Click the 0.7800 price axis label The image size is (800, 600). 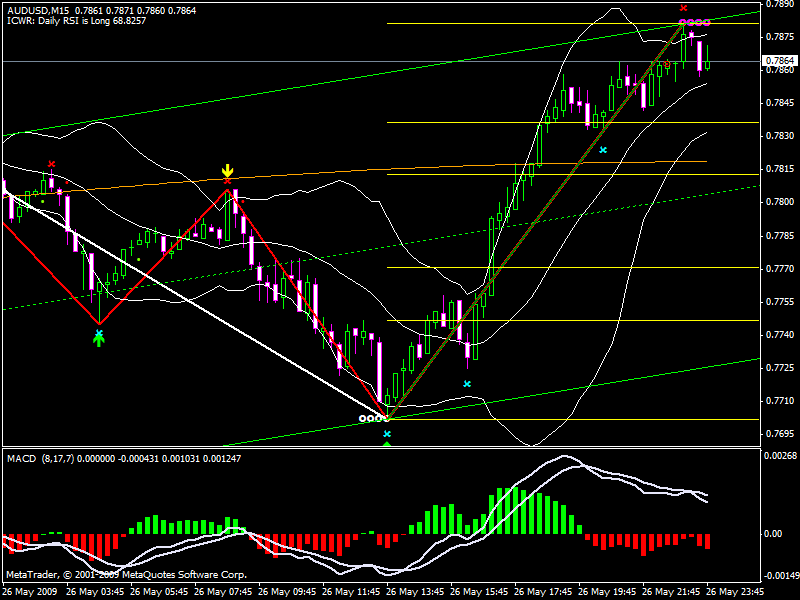tap(780, 202)
